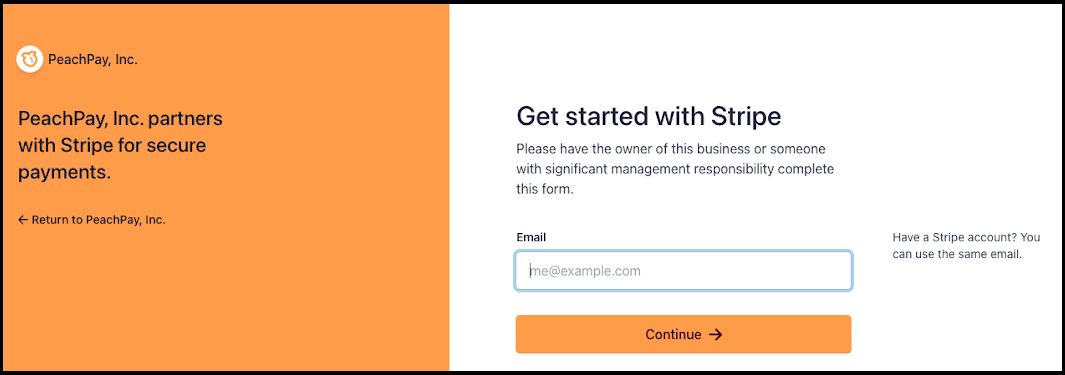Click the 'this form.' text above Email
1065x375 pixels.
pos(545,190)
